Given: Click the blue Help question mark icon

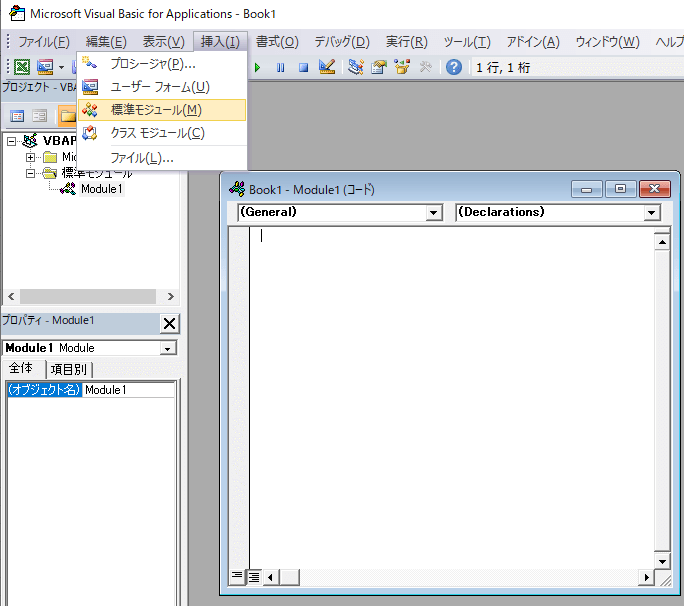Looking at the screenshot, I should click(x=454, y=67).
